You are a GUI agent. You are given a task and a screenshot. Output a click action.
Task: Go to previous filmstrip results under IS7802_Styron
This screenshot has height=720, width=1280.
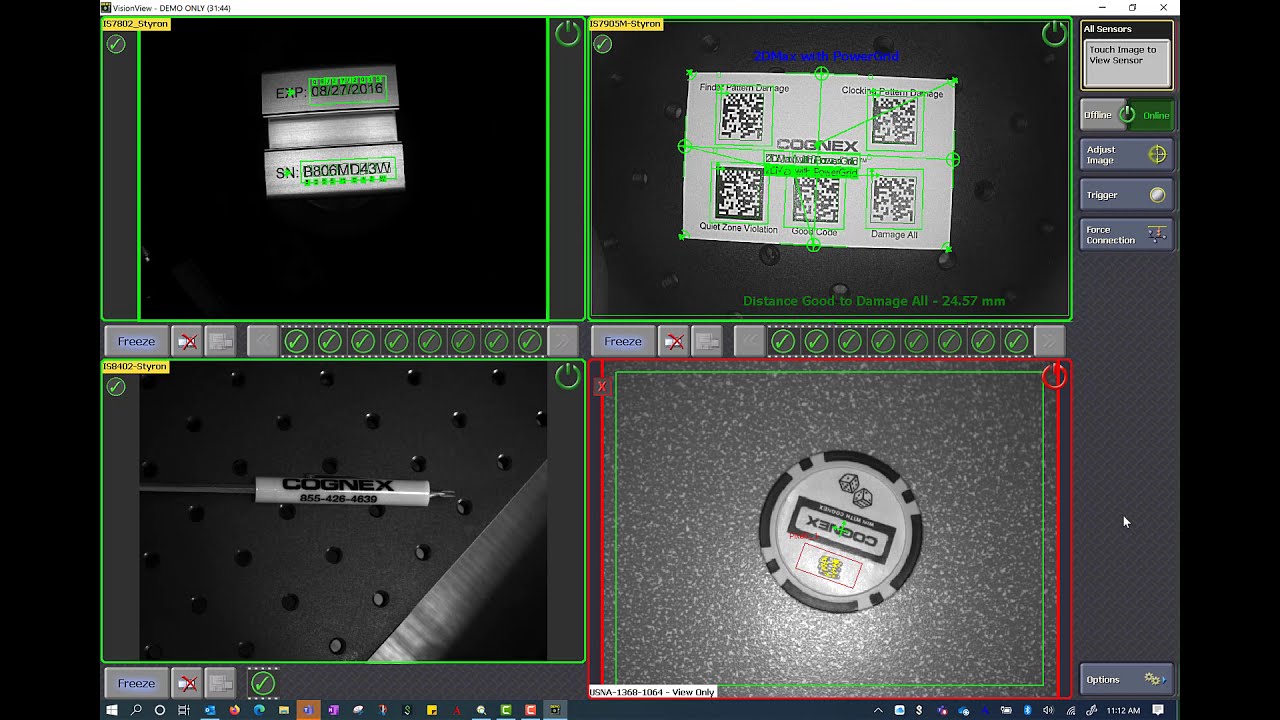(x=263, y=341)
